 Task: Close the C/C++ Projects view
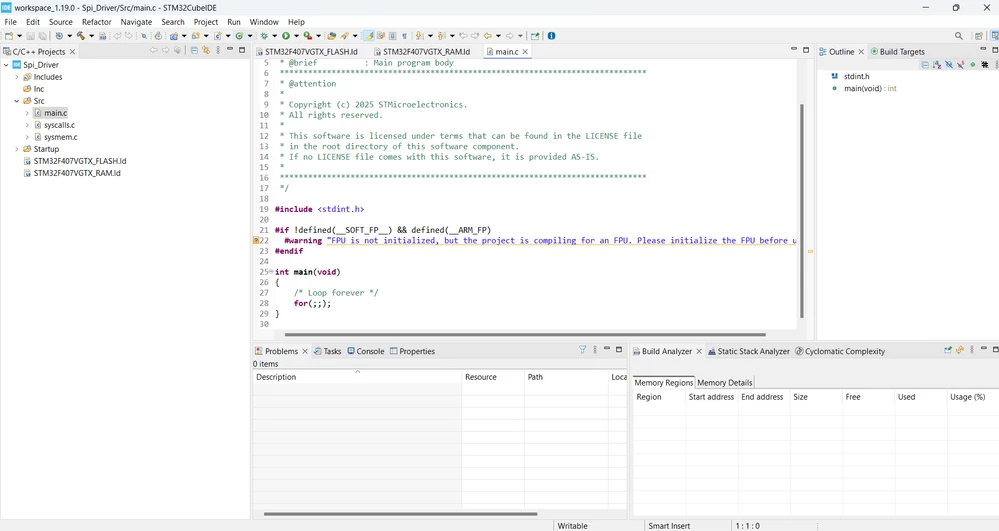[72, 52]
